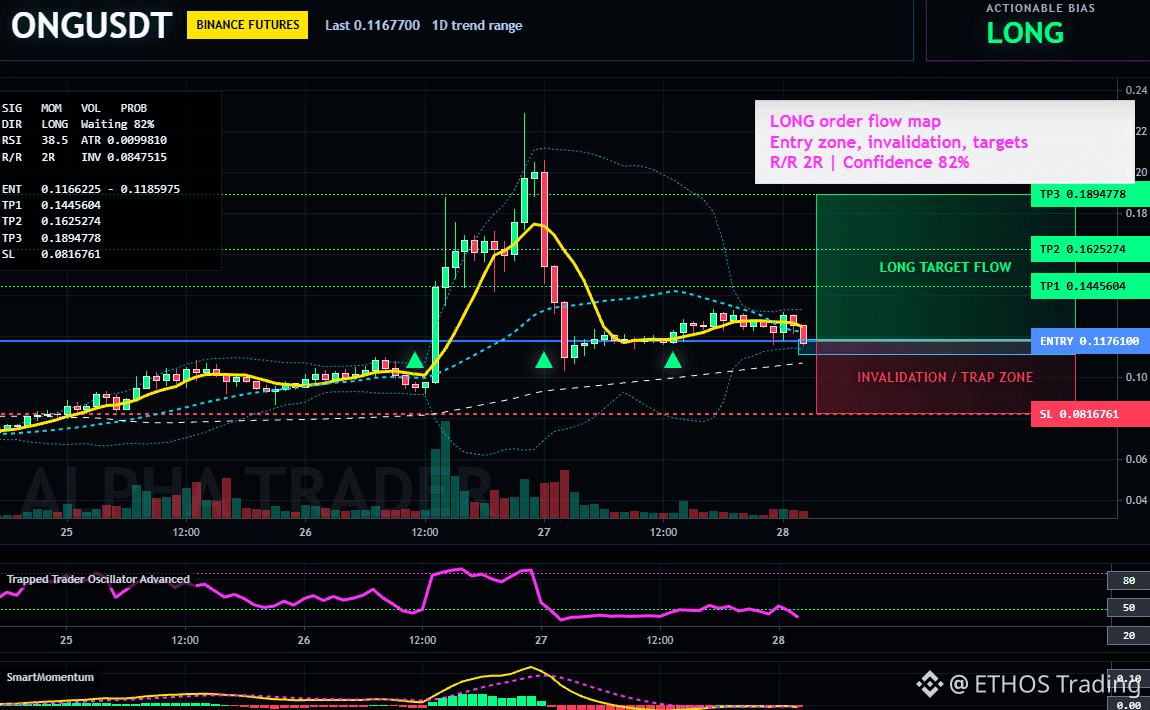This screenshot has height=710, width=1150.
Task: Click the 0.24 price axis label
Action: point(1136,90)
